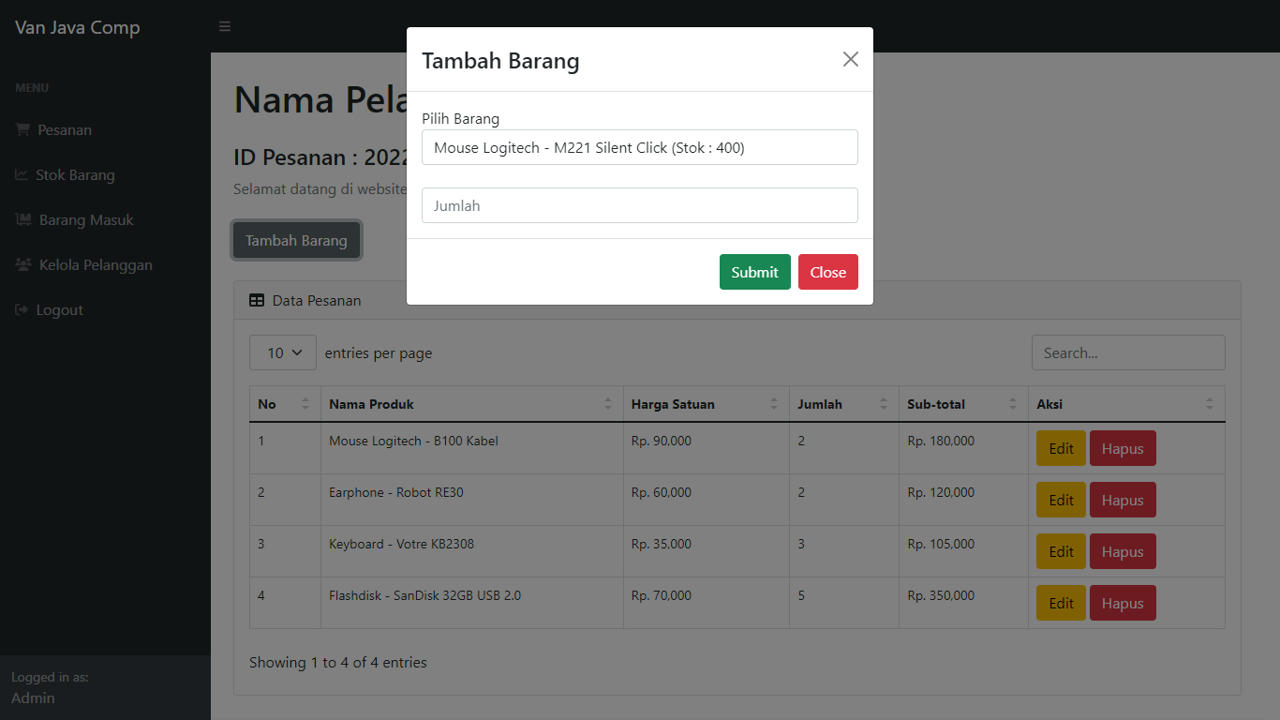Click the sort control on Sub-total column
This screenshot has height=720, width=1280.
[1013, 403]
